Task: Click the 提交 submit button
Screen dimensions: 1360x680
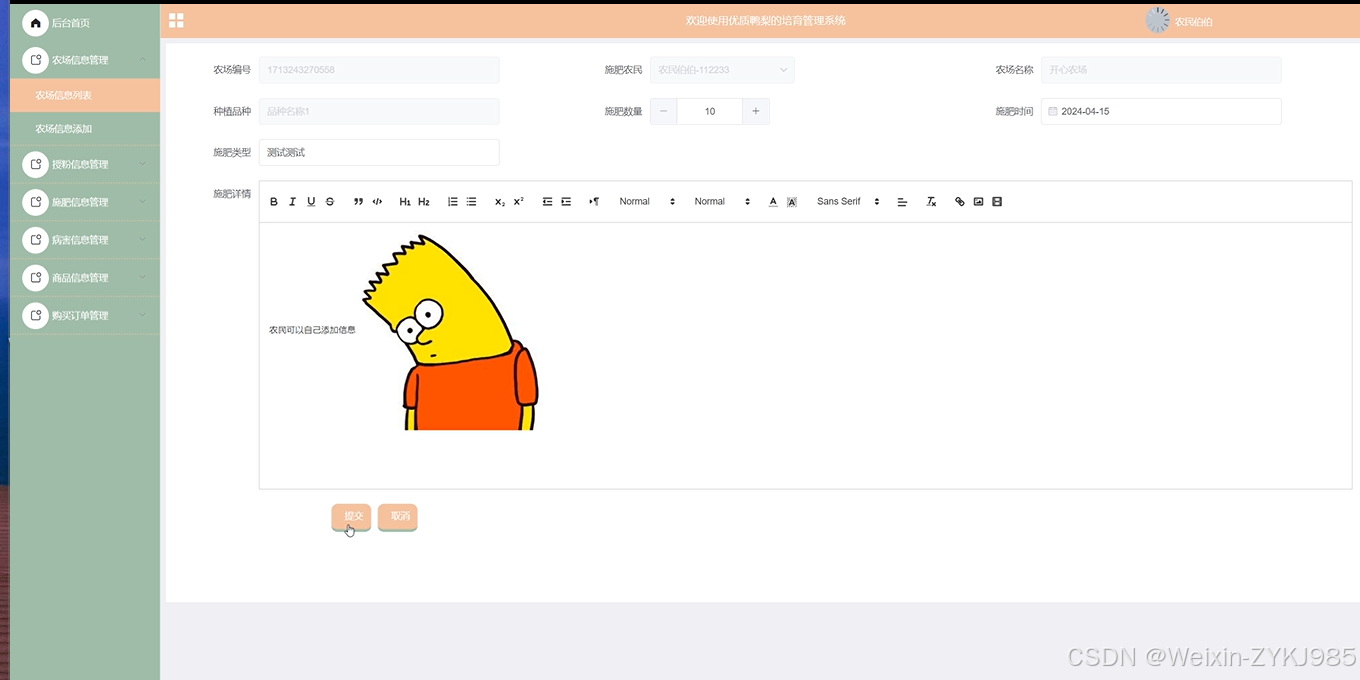Action: pyautogui.click(x=351, y=516)
